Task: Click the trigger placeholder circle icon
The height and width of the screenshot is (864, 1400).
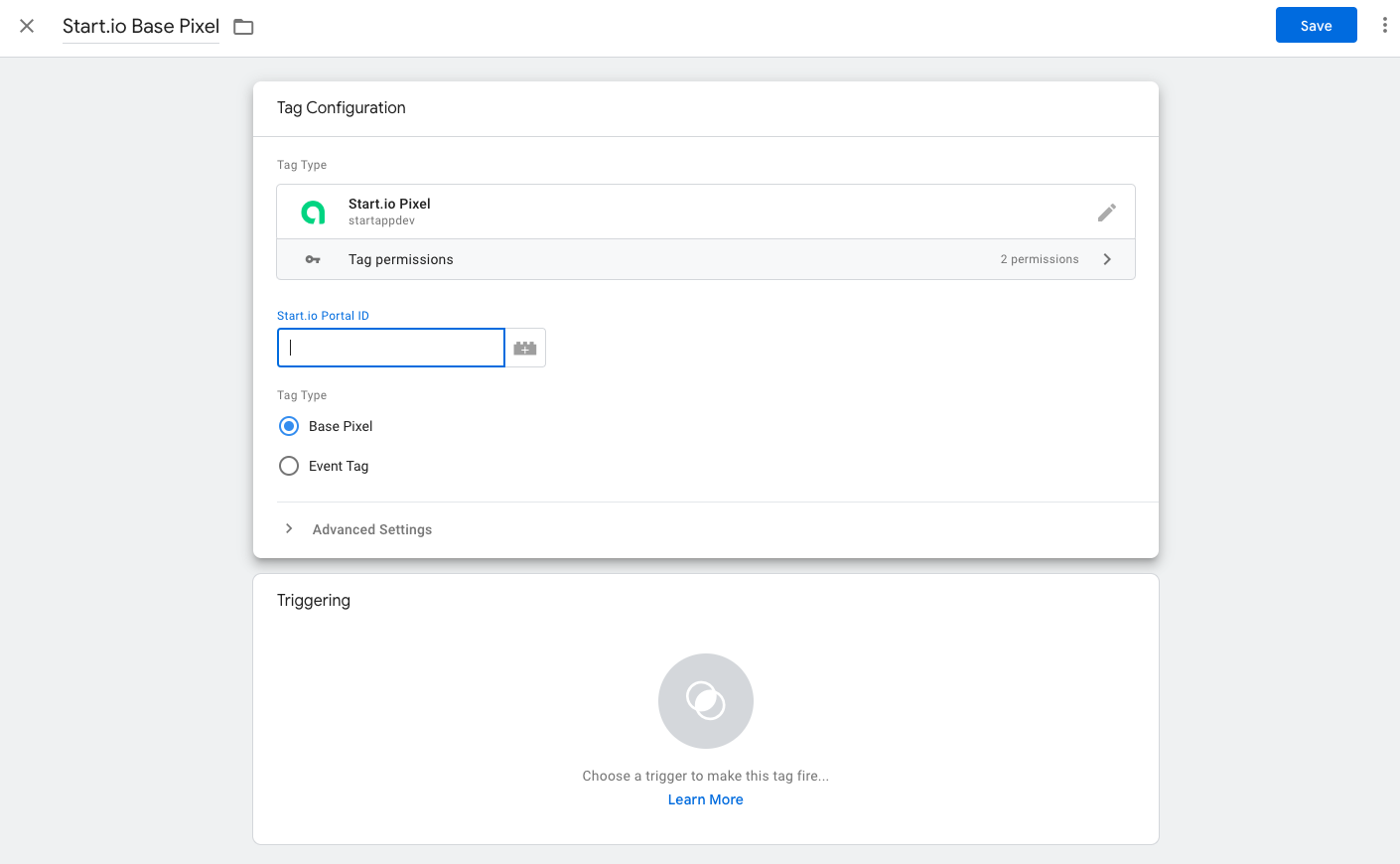Action: [706, 701]
